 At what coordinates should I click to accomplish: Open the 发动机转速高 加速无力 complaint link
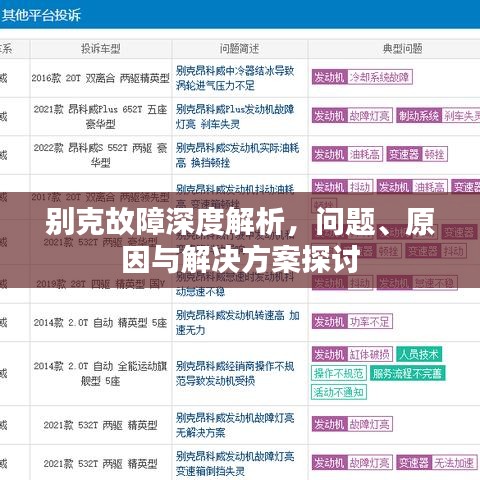237,322
